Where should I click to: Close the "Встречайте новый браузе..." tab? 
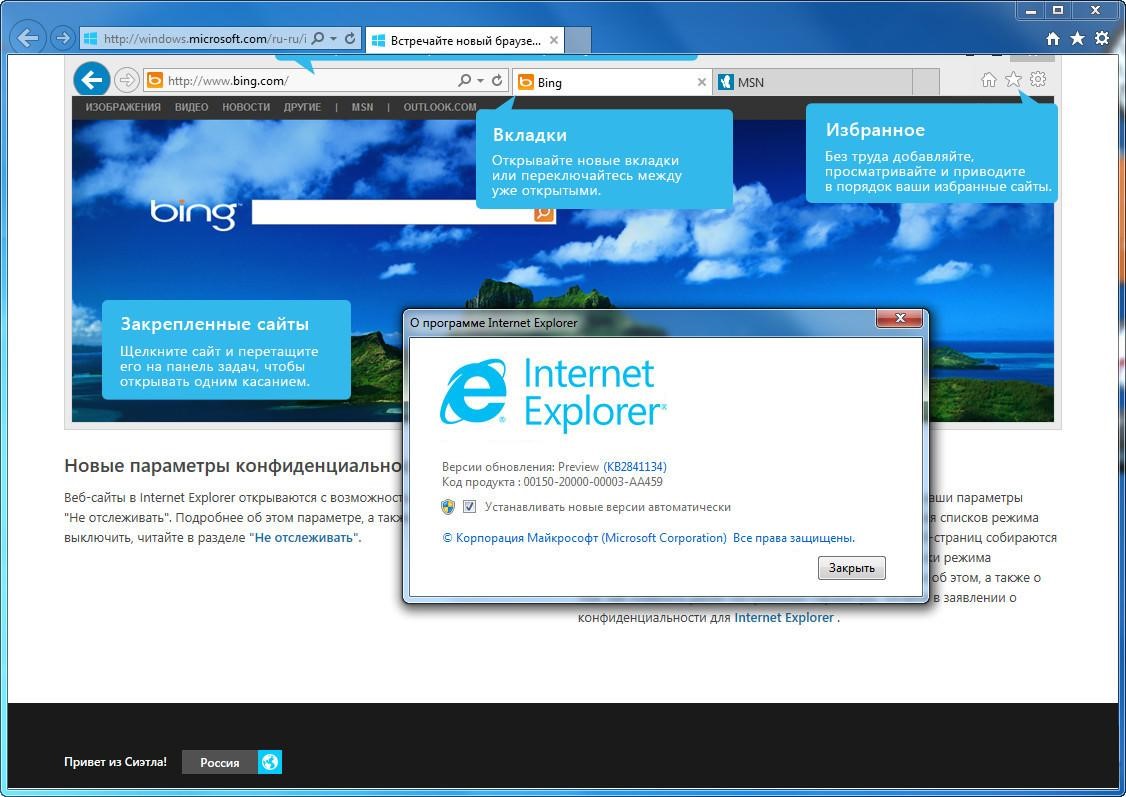click(x=554, y=40)
